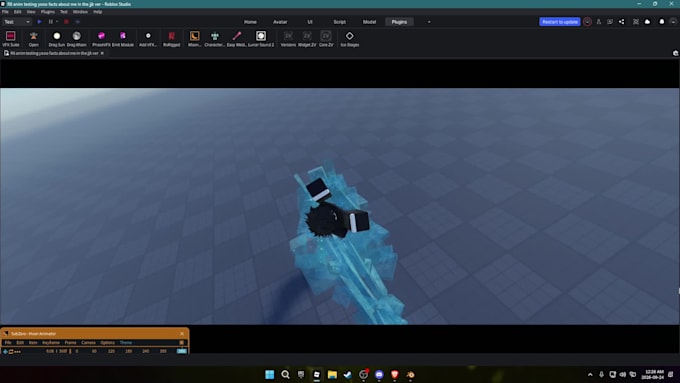Launch the Moon Animator plugin
Viewport: 680px width, 383px height.
(195, 38)
